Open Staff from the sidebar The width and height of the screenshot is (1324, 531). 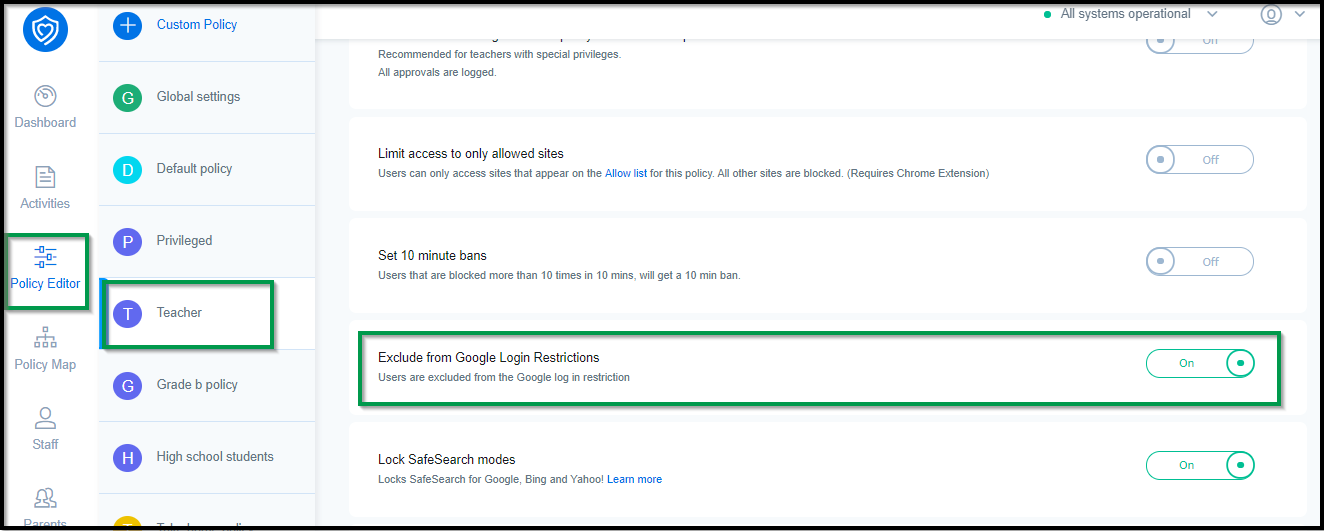(45, 429)
